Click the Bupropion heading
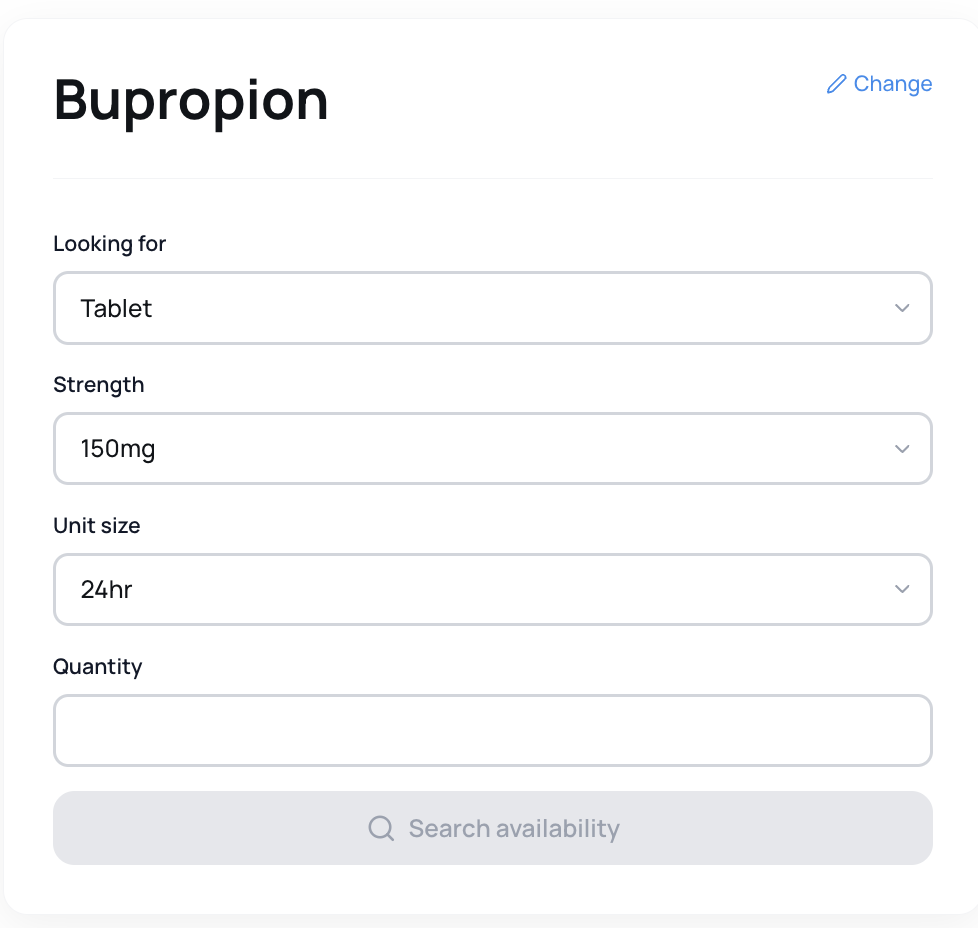 [191, 100]
